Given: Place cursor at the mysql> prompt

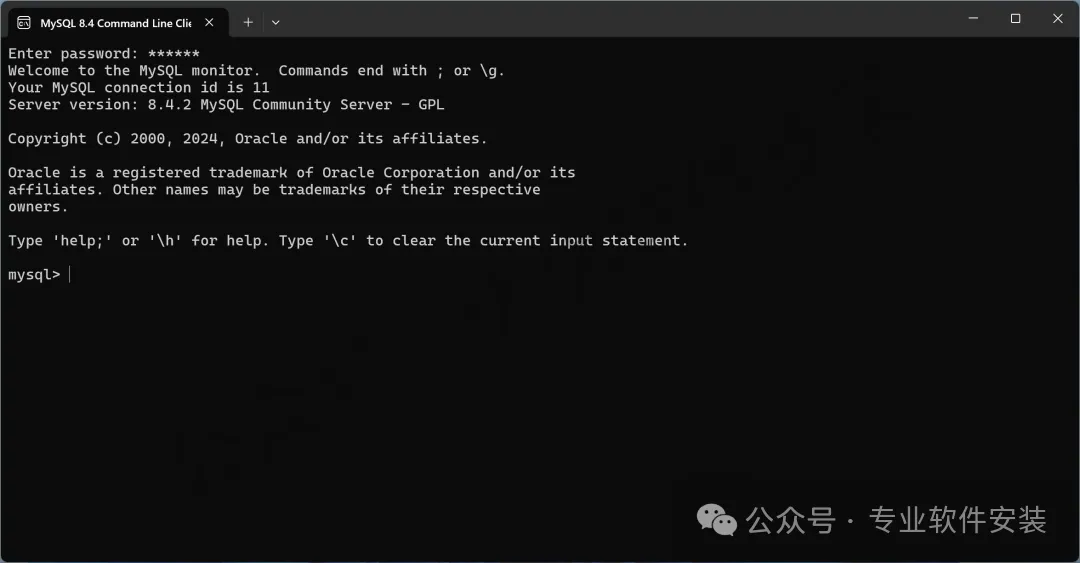Looking at the screenshot, I should point(70,274).
